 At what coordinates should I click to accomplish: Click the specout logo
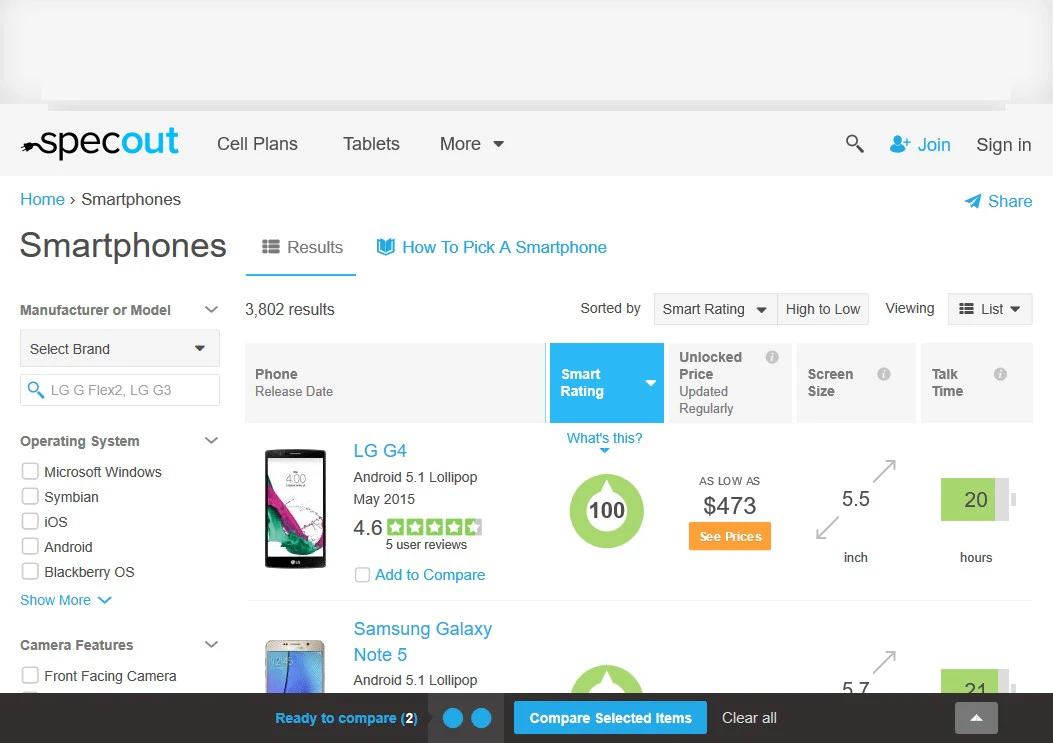tap(100, 142)
